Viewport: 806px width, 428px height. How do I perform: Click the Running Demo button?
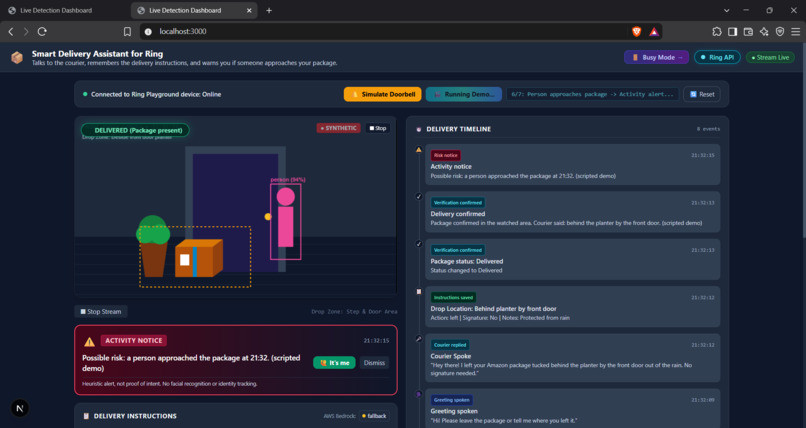point(464,94)
